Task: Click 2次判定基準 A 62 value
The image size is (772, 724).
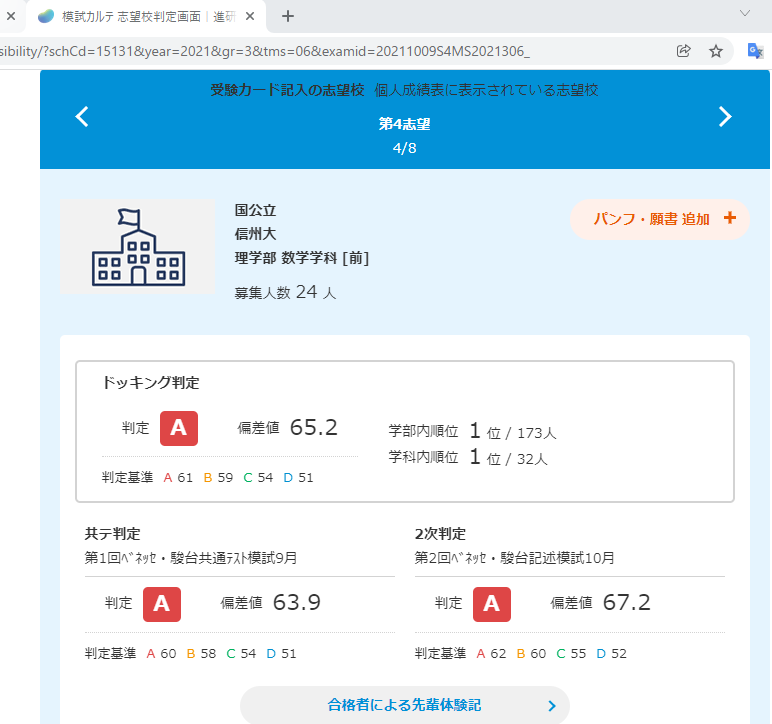Action: click(x=491, y=654)
